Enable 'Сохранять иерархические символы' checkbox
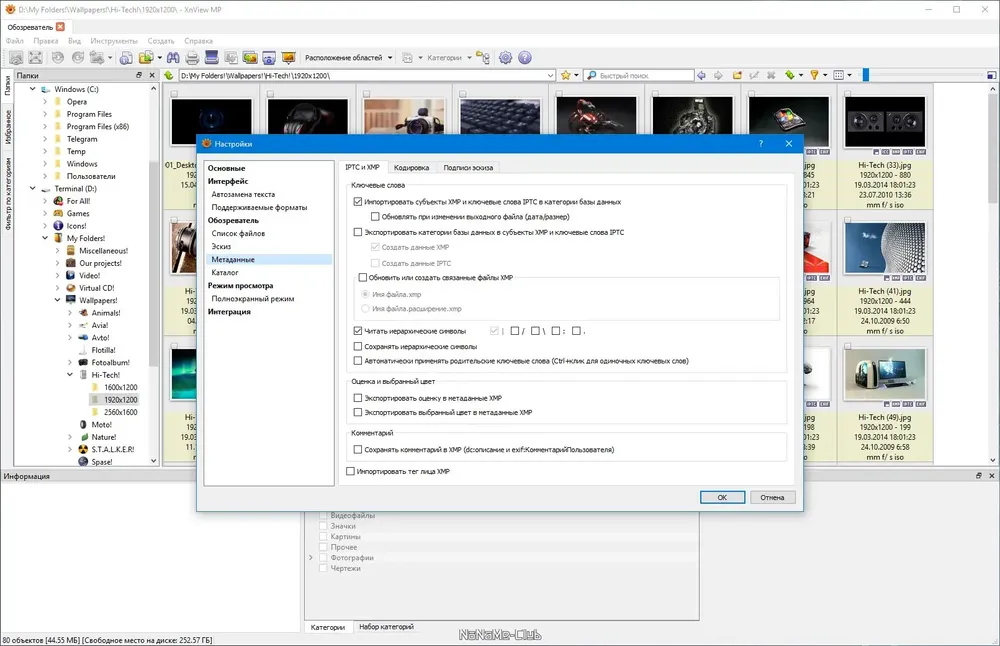The width and height of the screenshot is (1000, 646). tap(358, 346)
